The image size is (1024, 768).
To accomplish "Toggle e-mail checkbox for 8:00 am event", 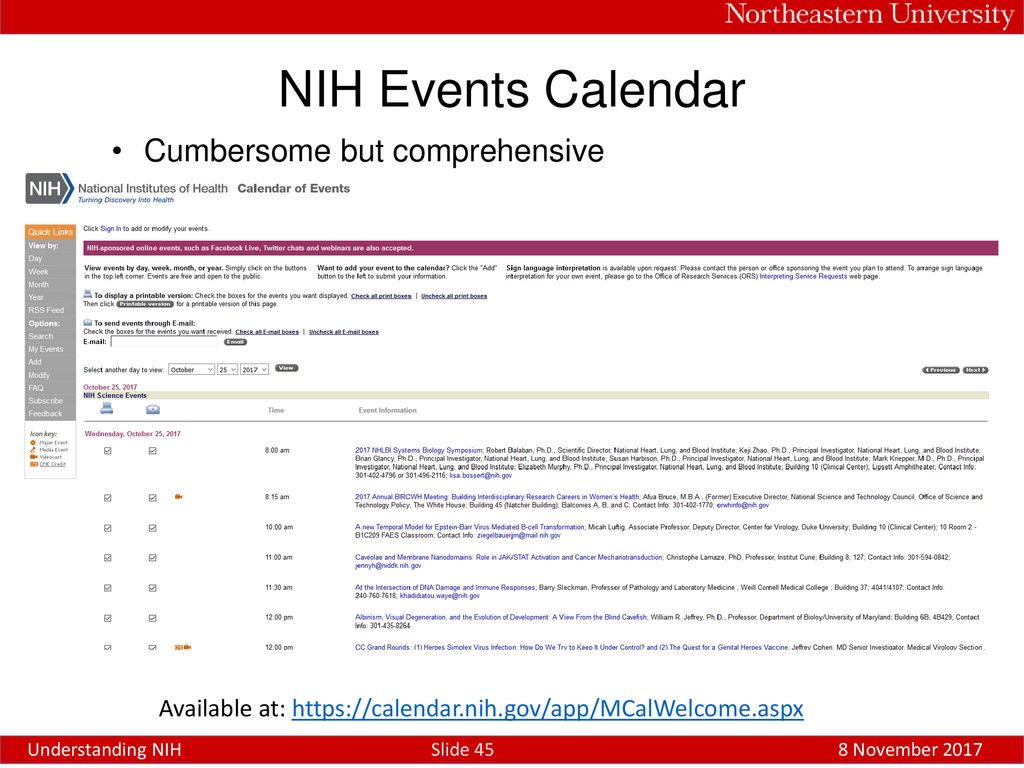I will (152, 451).
